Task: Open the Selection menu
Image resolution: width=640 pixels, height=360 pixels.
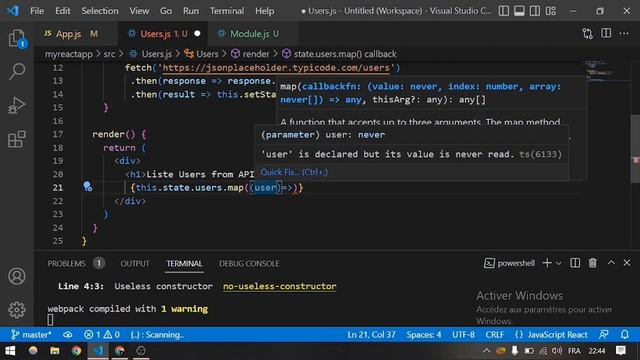Action: tap(100, 11)
